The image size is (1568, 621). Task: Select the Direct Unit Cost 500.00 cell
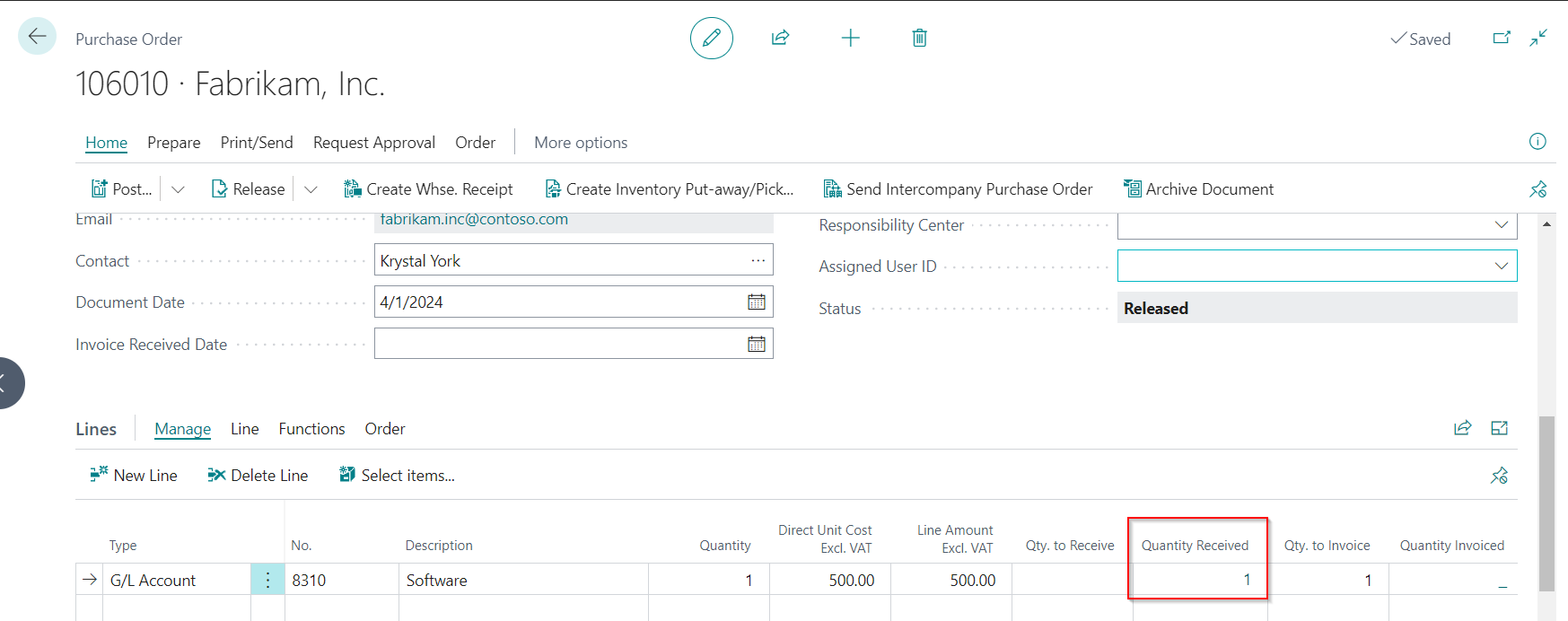coord(830,580)
